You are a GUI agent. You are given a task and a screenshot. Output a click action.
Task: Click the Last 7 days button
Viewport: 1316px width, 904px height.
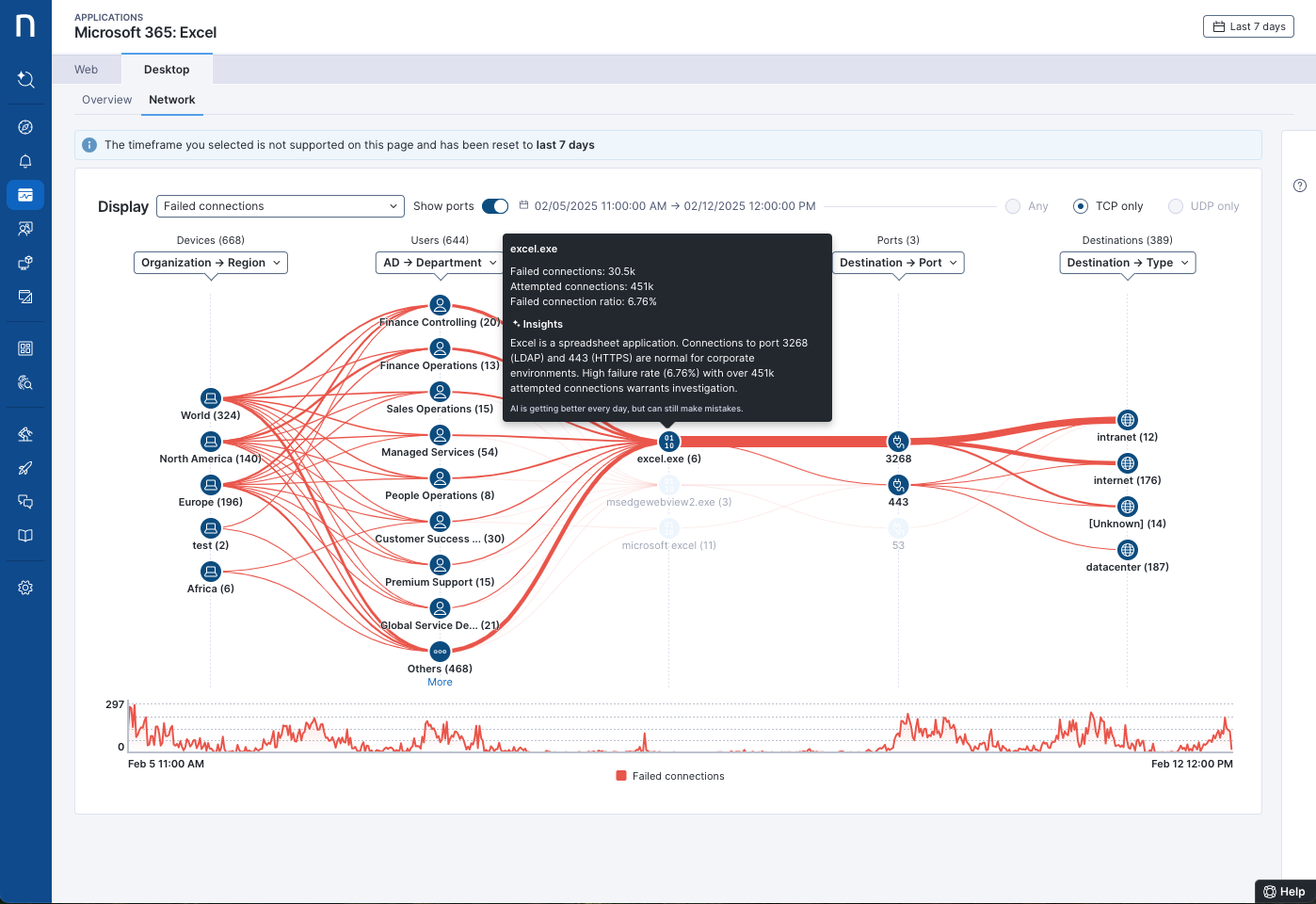pyautogui.click(x=1248, y=26)
